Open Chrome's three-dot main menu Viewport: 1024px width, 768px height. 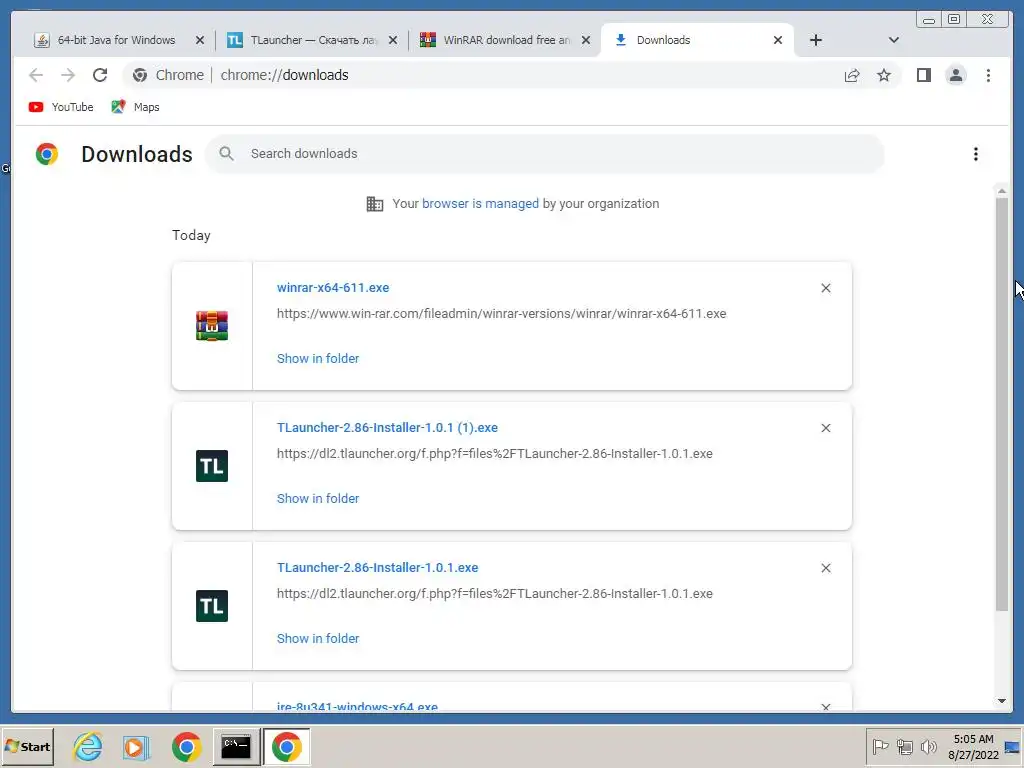(x=988, y=75)
